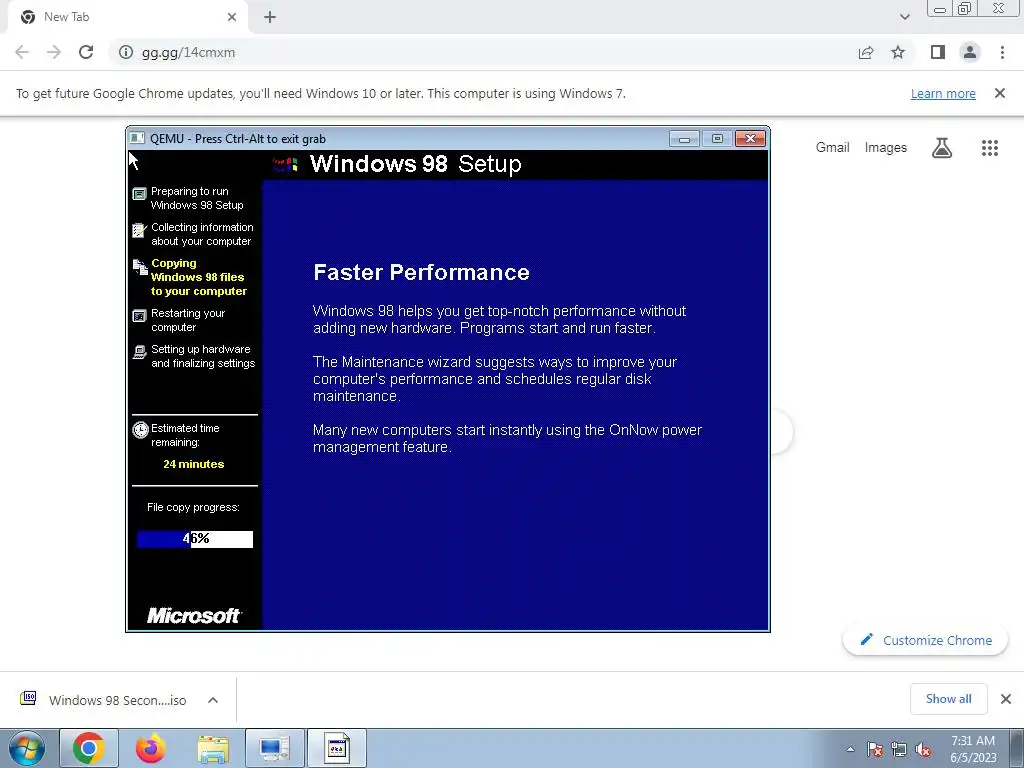
Task: Launch Firefox from the taskbar
Action: [x=151, y=748]
